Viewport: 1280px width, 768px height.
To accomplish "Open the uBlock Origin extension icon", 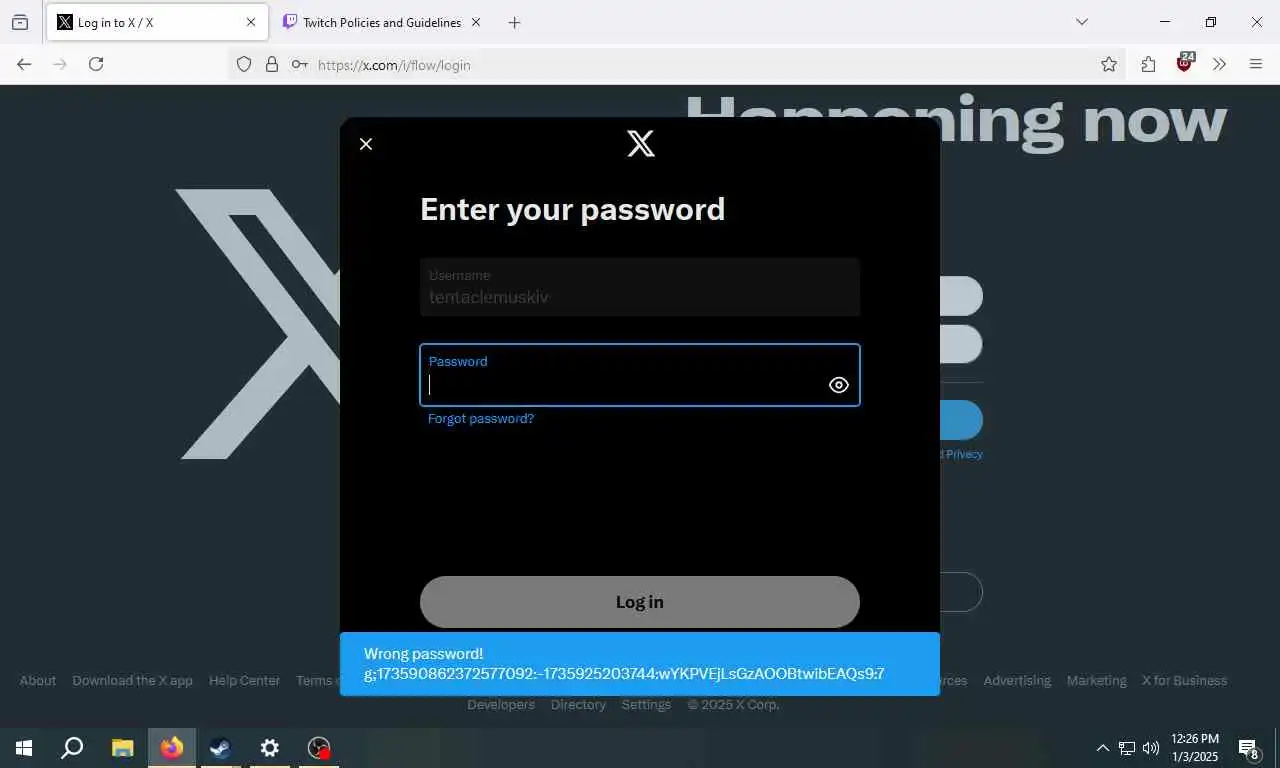I will [x=1185, y=63].
